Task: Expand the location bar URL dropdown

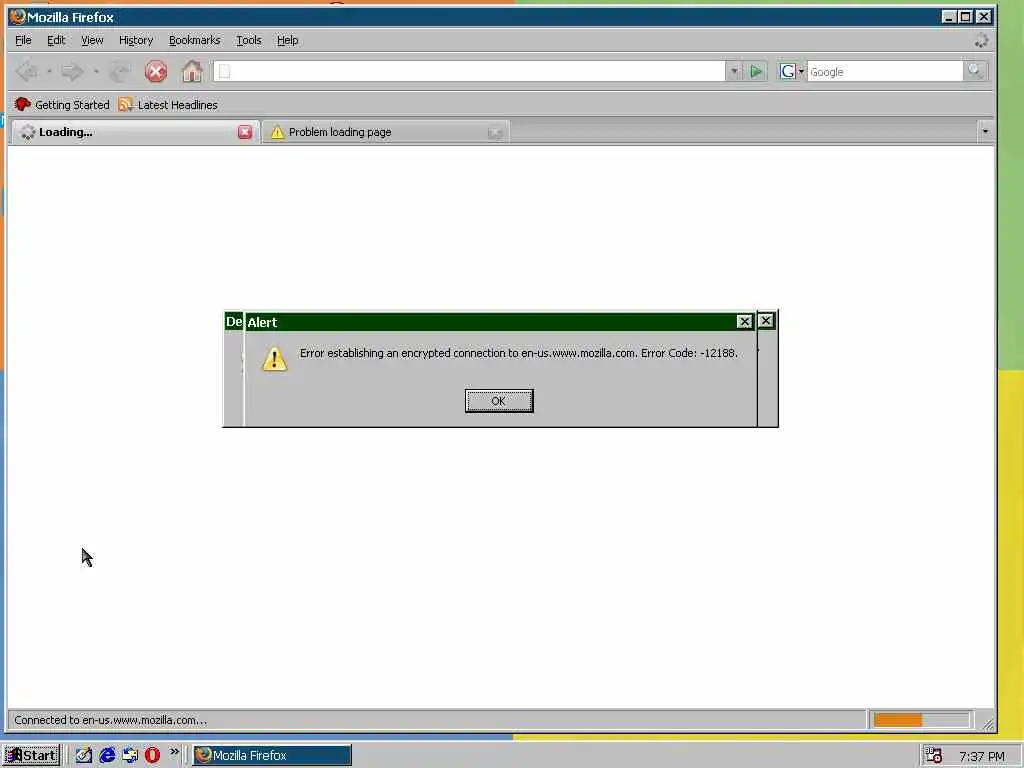Action: tap(733, 71)
